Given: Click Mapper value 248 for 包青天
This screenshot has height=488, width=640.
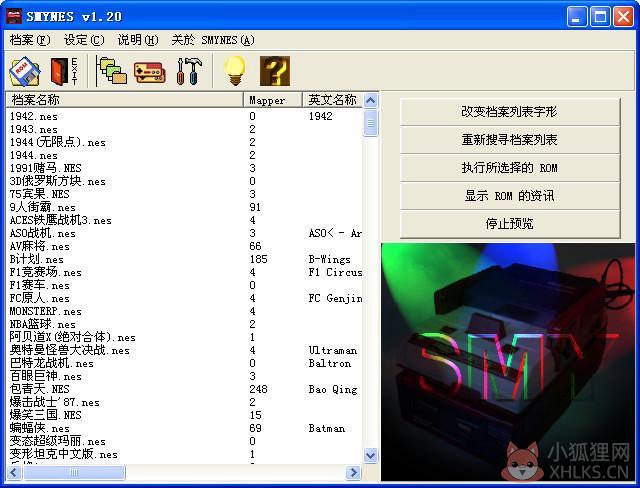Looking at the screenshot, I should [258, 389].
